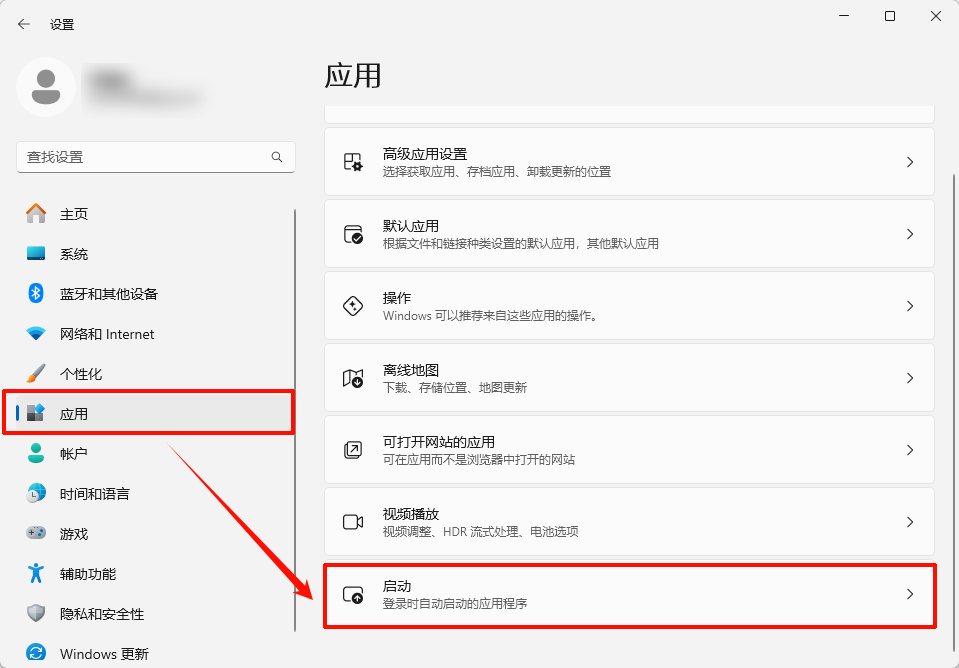Open the 可打开网站的应用 card
The image size is (959, 668).
(629, 450)
